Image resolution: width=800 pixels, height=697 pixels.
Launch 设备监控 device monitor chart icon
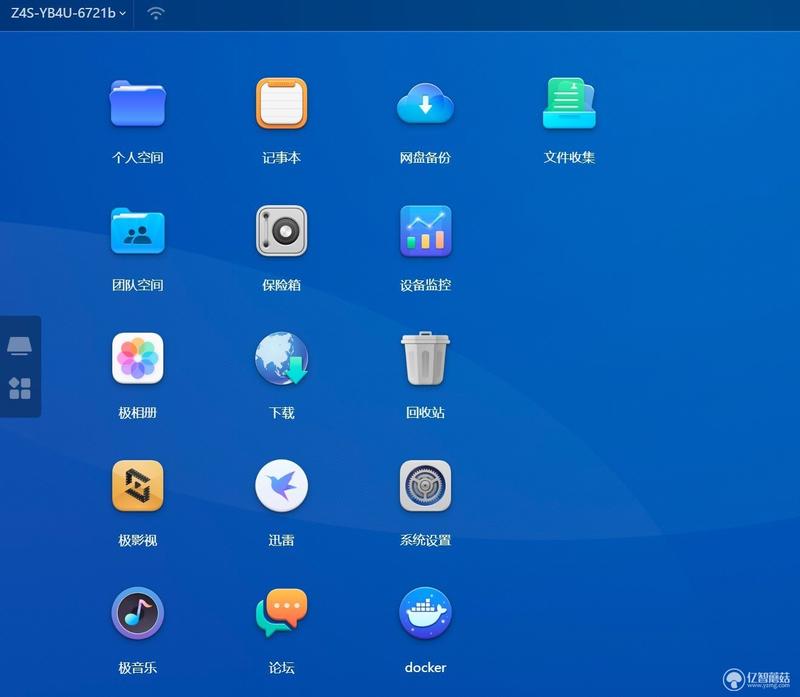(x=426, y=231)
